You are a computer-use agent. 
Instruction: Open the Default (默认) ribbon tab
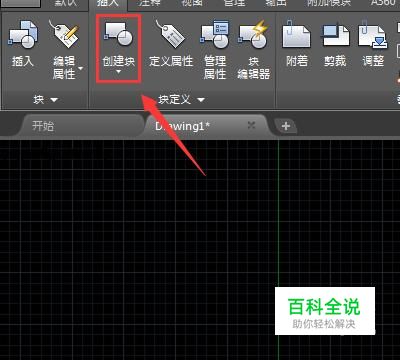coord(65,3)
